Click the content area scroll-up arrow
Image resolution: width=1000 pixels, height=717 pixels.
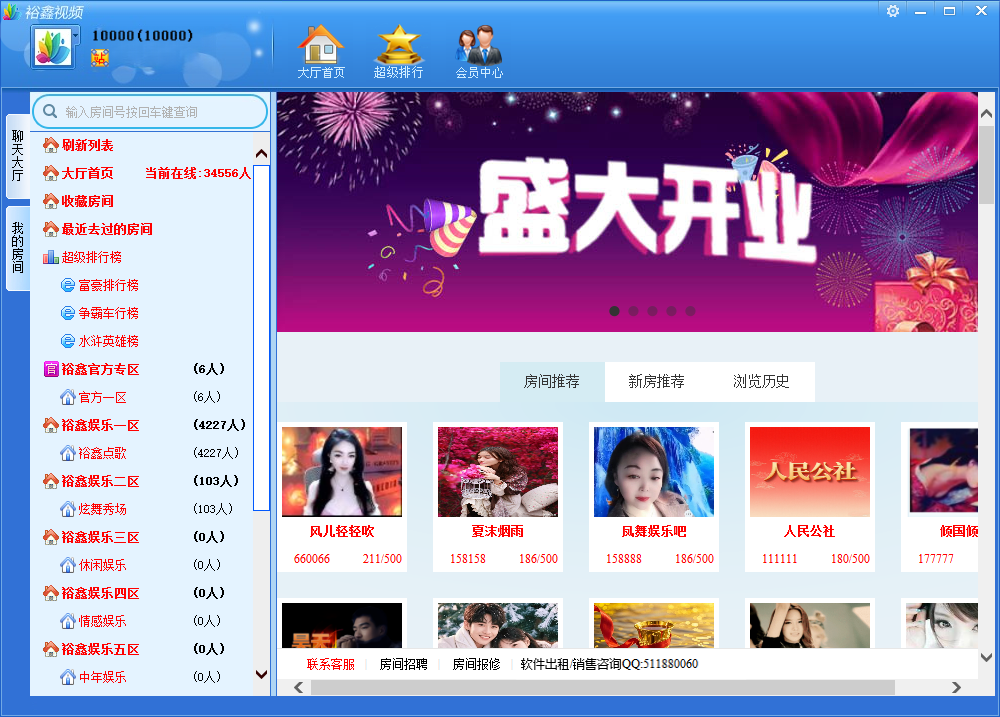click(986, 114)
